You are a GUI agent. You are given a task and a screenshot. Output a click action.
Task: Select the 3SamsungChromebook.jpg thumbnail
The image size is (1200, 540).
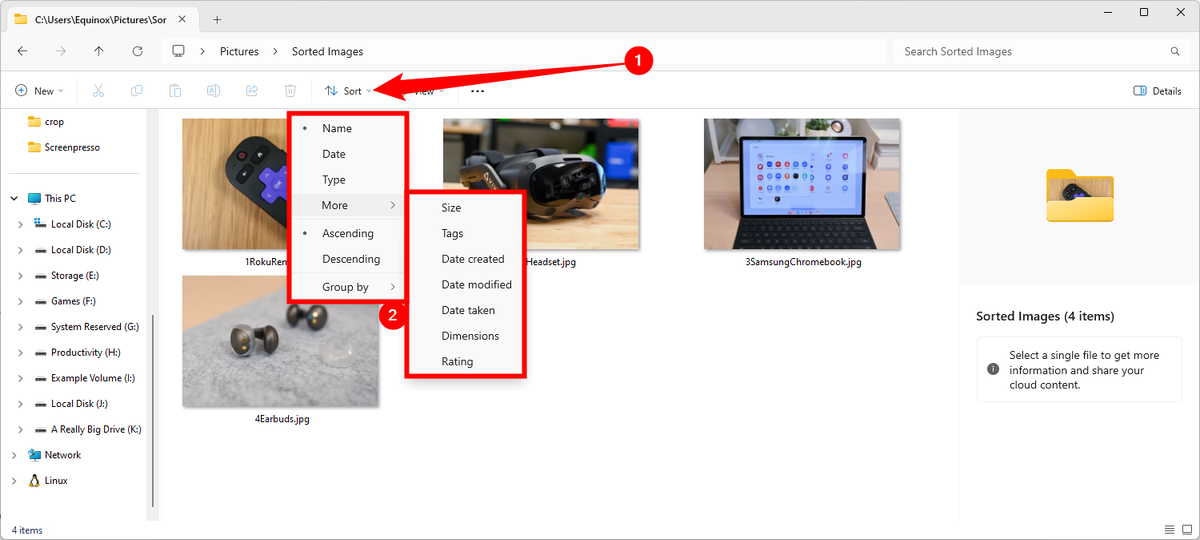[x=803, y=184]
